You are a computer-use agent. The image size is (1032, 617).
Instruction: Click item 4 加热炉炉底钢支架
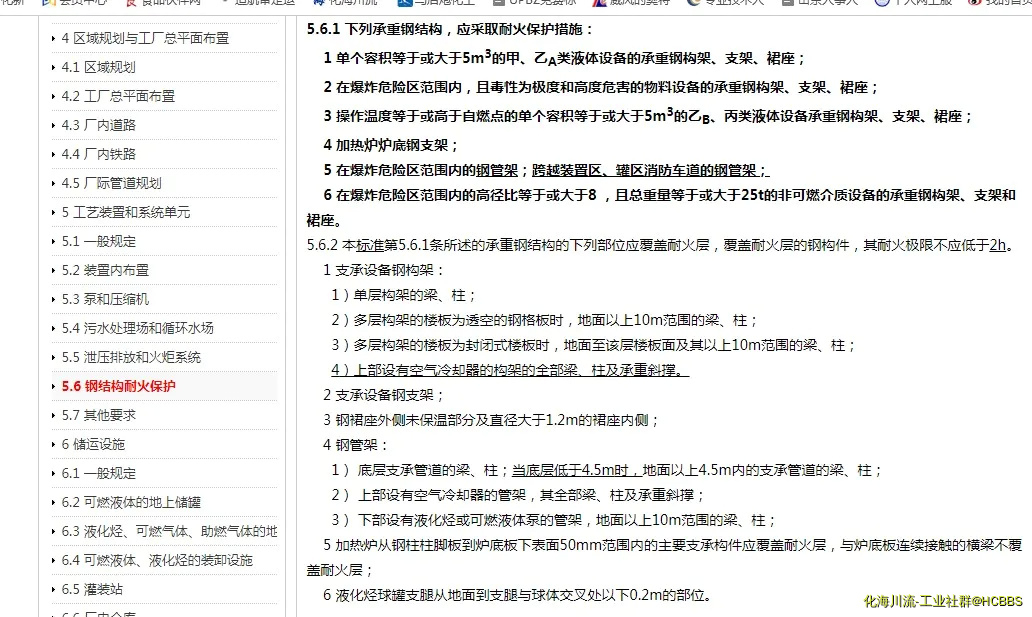390,145
